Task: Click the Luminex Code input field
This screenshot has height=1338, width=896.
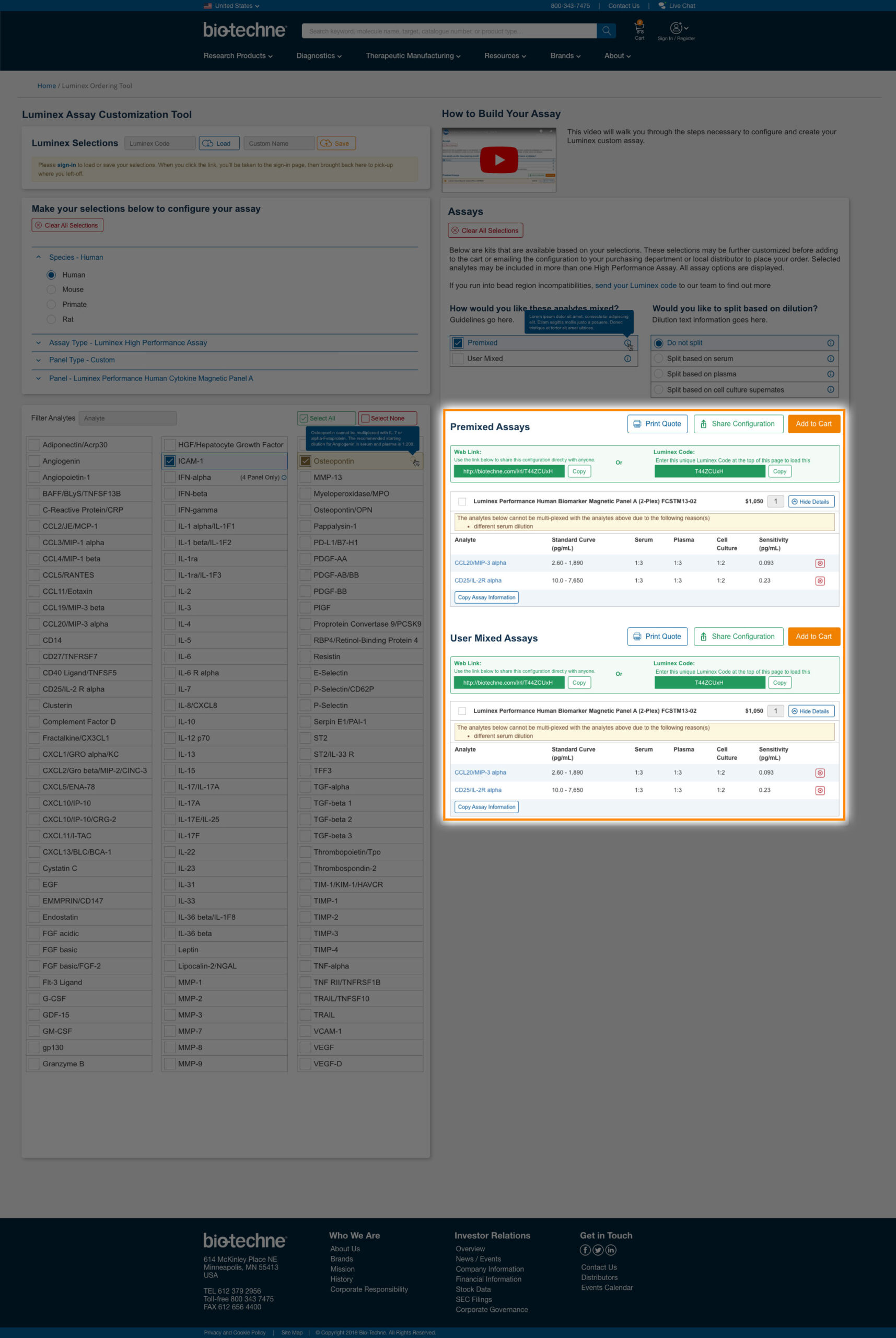Action: point(160,143)
